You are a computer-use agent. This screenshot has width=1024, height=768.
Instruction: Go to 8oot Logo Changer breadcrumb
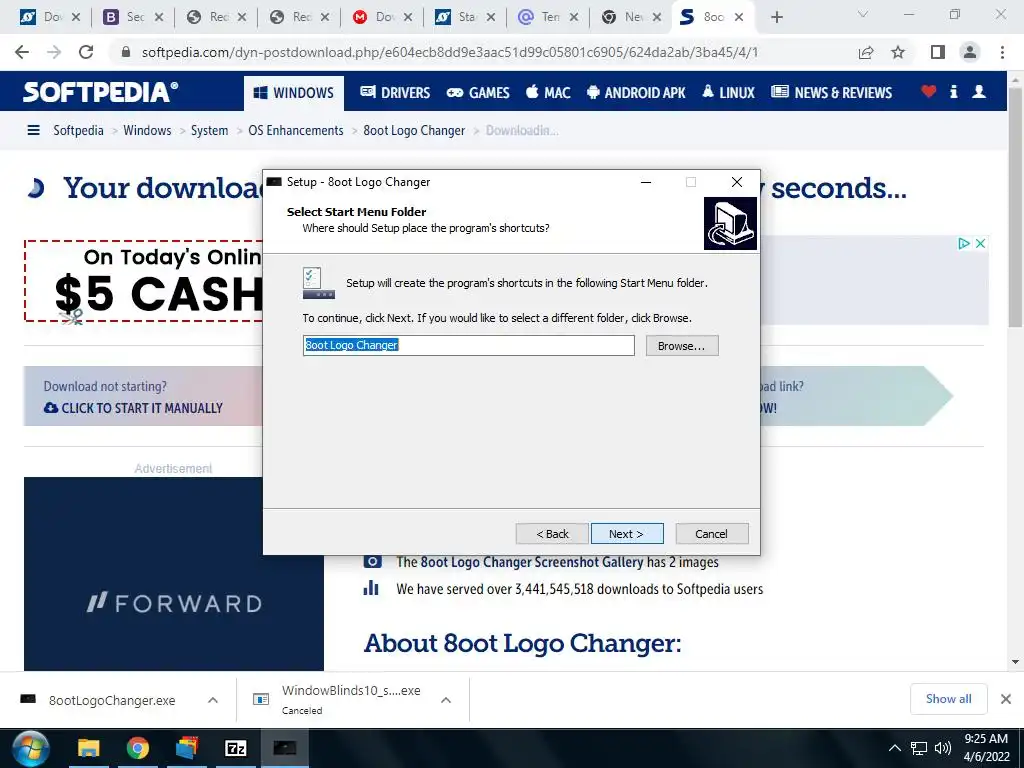tap(414, 131)
